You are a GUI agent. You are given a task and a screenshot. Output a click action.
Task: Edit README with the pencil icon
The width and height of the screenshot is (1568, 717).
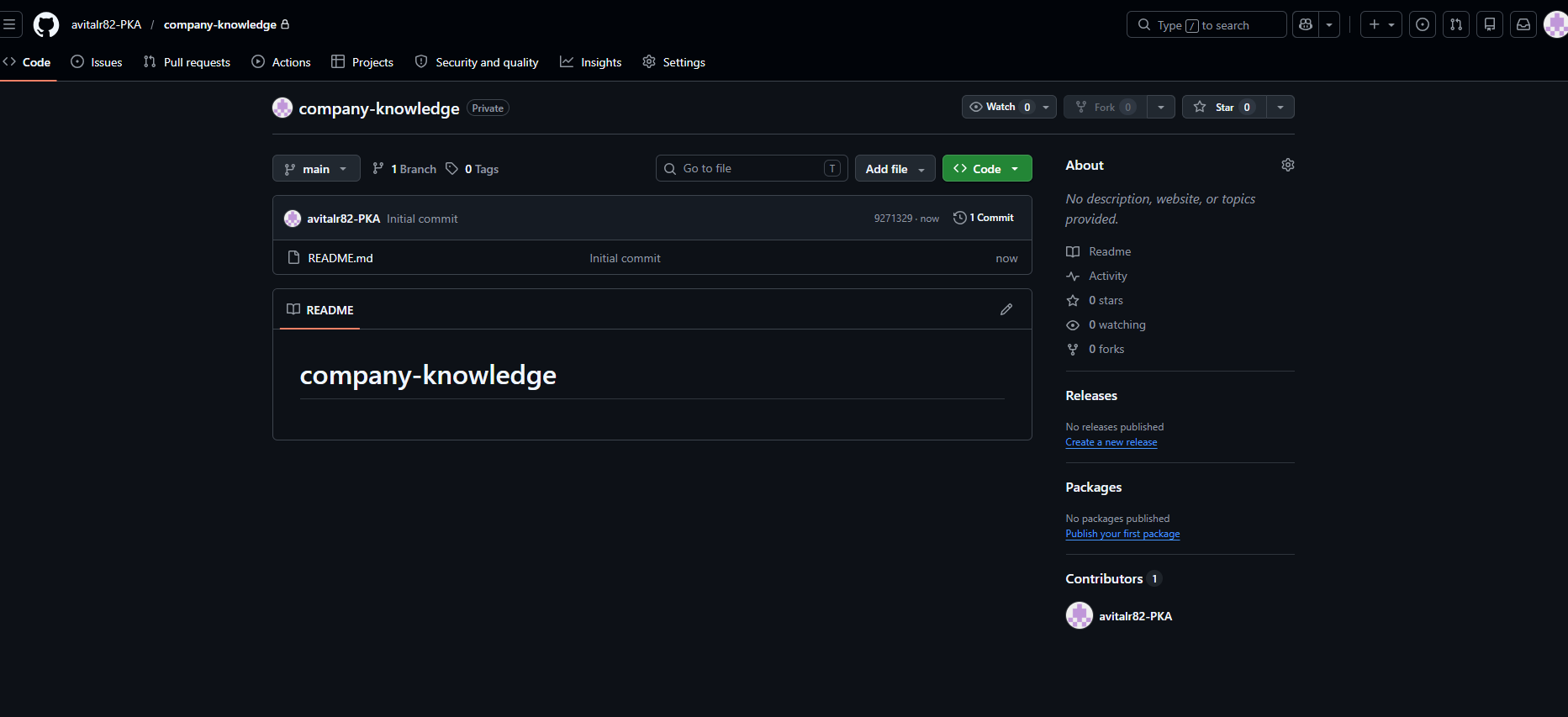coord(1006,309)
